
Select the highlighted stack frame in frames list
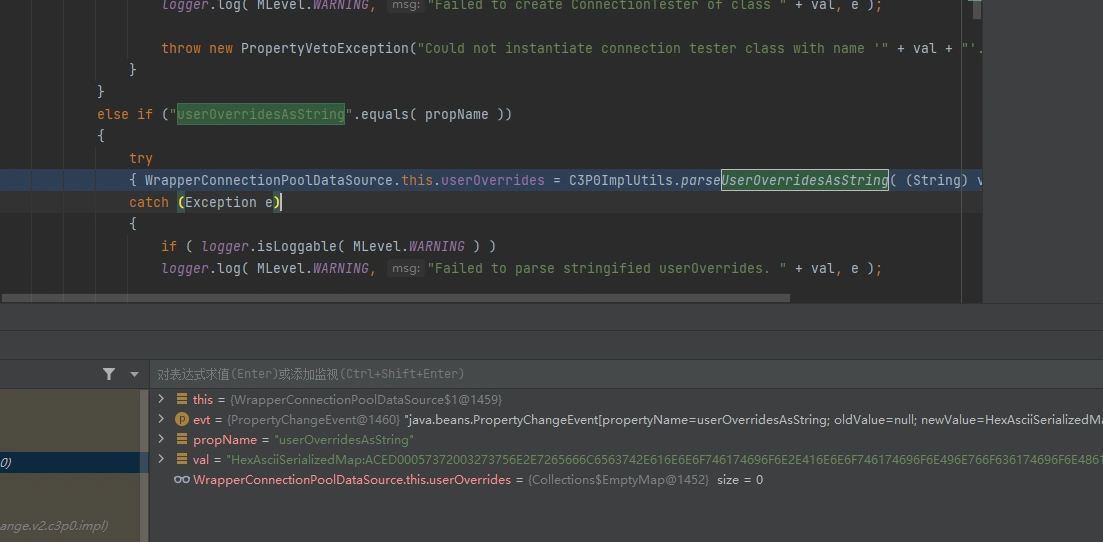point(70,462)
